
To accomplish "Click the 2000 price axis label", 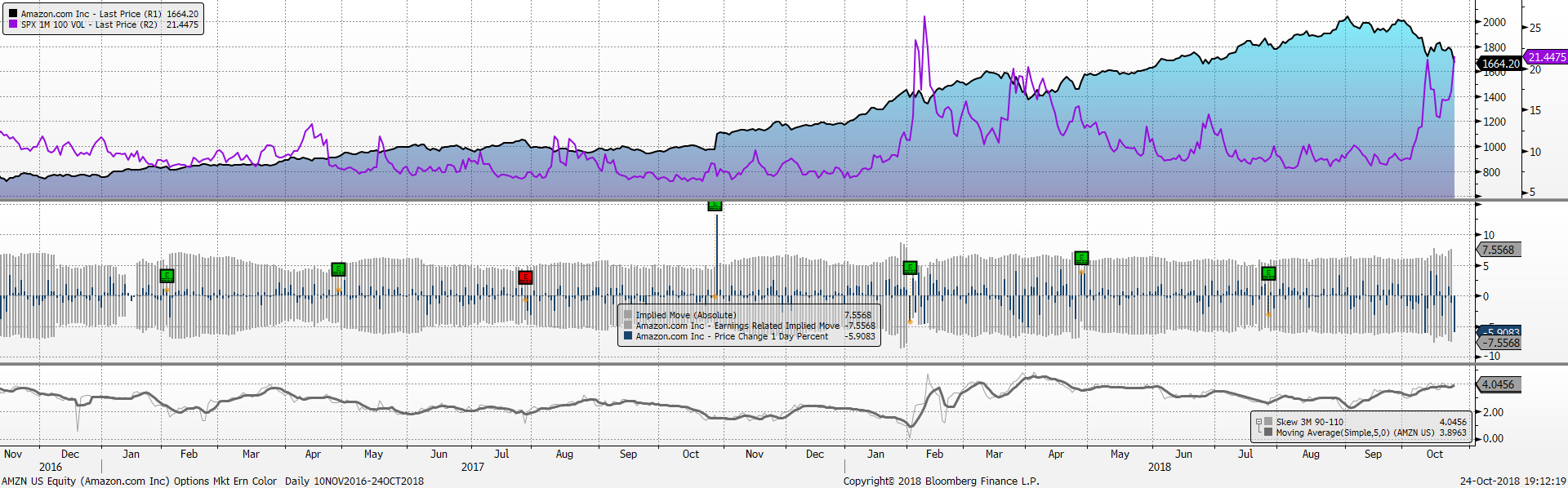I will 1494,22.
